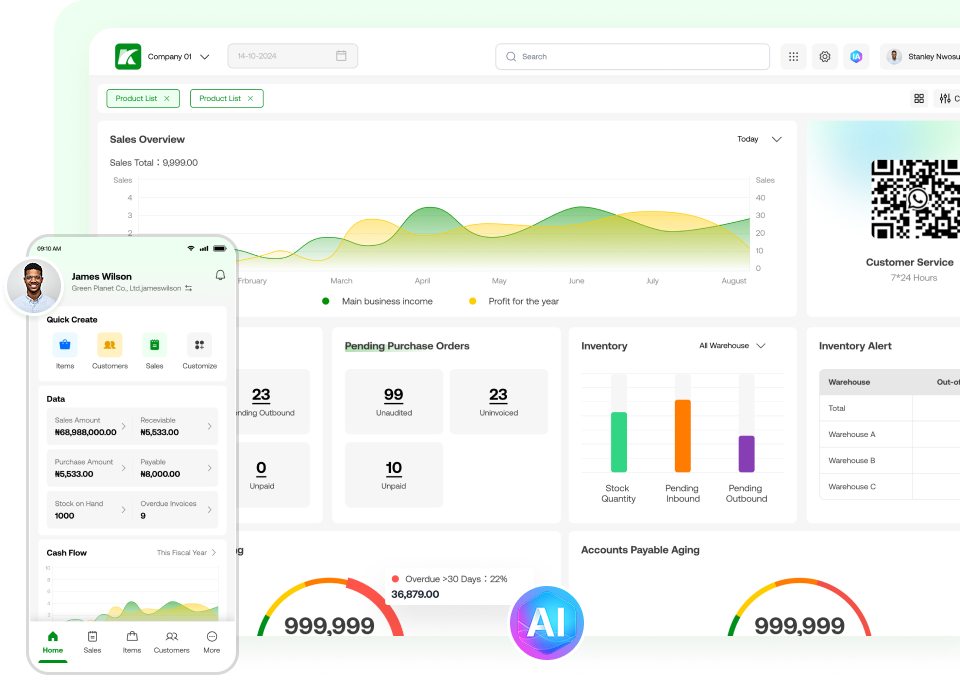The width and height of the screenshot is (960, 681).
Task: Click the Accounts Payable Aging gauge
Action: tap(800, 608)
